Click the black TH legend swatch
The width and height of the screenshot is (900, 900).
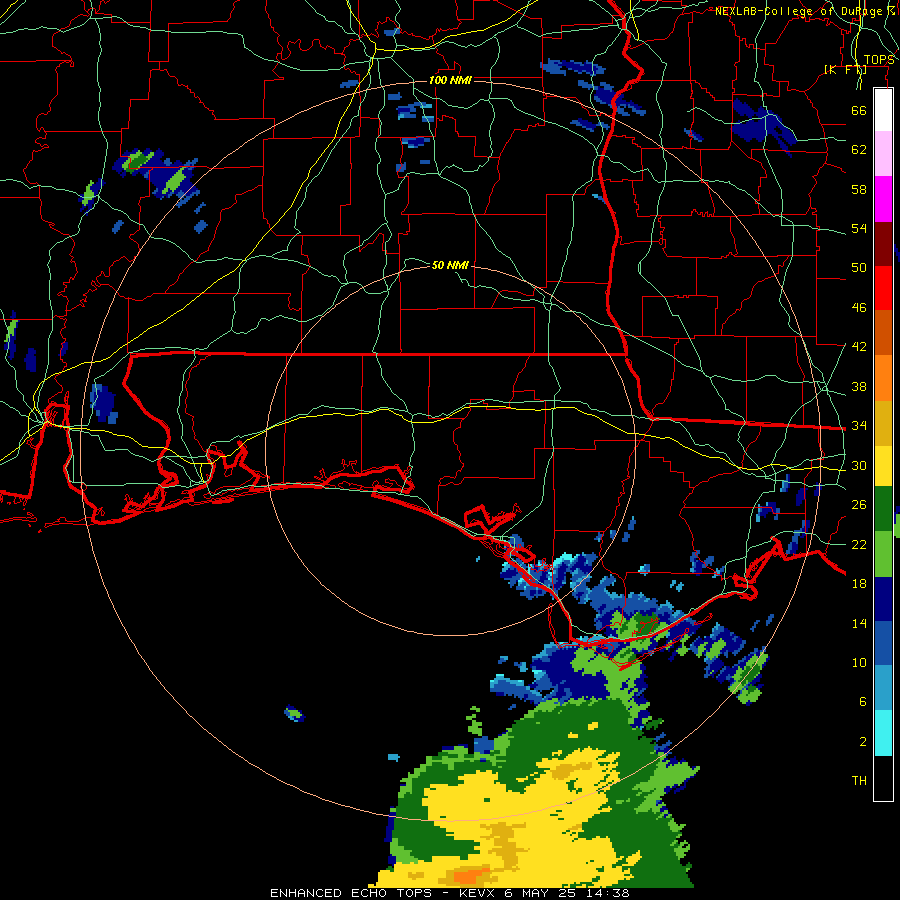coord(883,778)
